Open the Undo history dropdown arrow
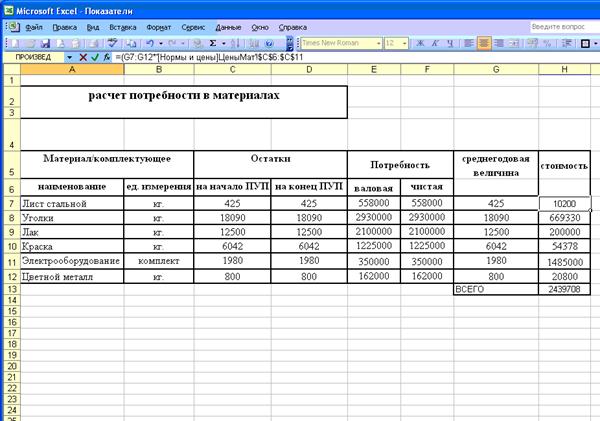This screenshot has height=421, width=600. pos(161,43)
